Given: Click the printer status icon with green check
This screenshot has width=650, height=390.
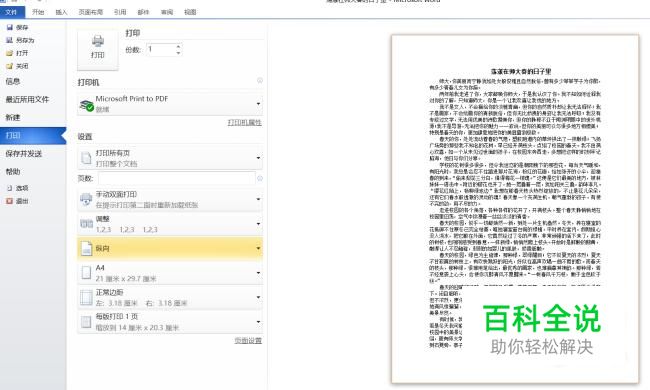Looking at the screenshot, I should click(x=87, y=105).
